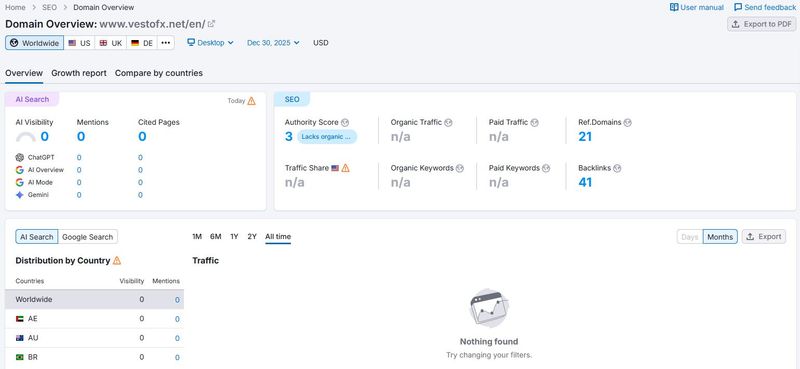Click the USD currency label
Screen dimensions: 800x369
point(321,43)
